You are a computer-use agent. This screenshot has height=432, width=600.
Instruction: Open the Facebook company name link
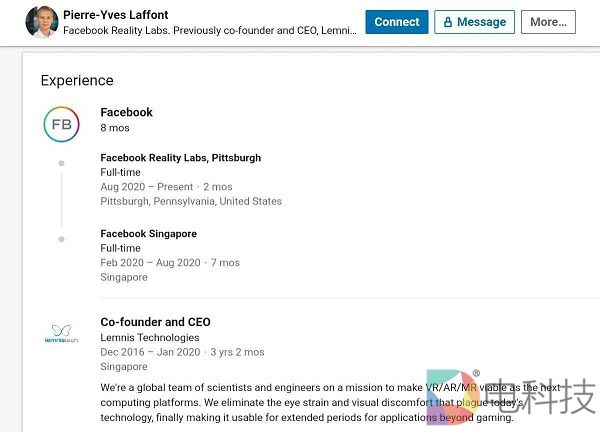(x=126, y=112)
